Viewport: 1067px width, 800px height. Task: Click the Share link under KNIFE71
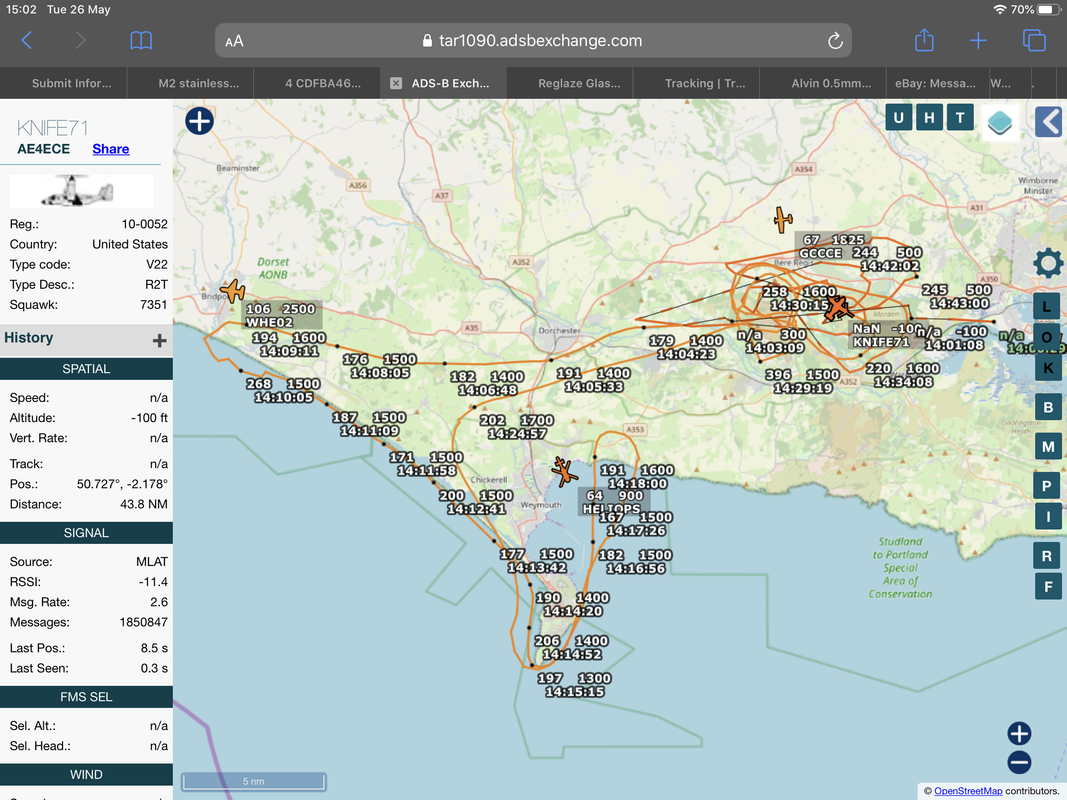click(x=111, y=149)
